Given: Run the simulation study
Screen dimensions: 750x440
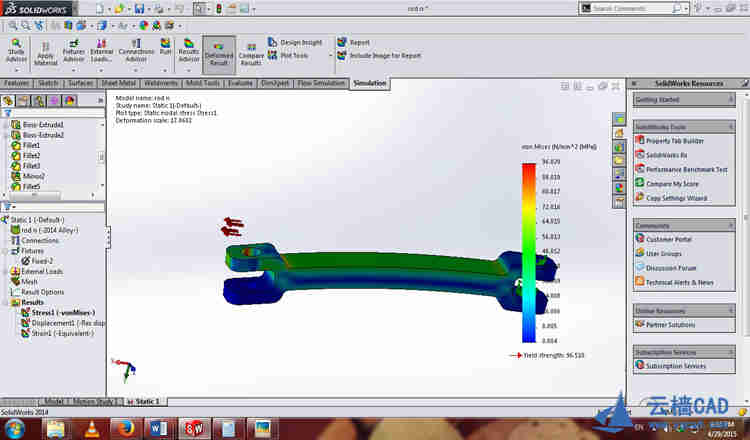Looking at the screenshot, I should click(165, 47).
